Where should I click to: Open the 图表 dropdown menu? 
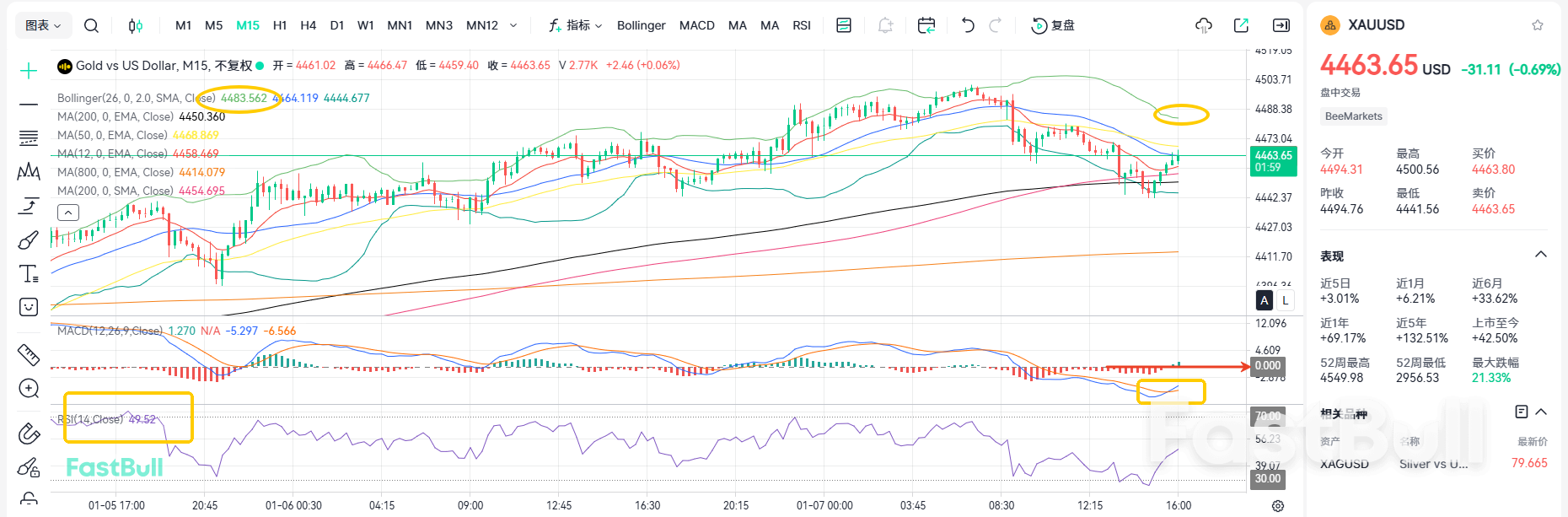[x=43, y=25]
